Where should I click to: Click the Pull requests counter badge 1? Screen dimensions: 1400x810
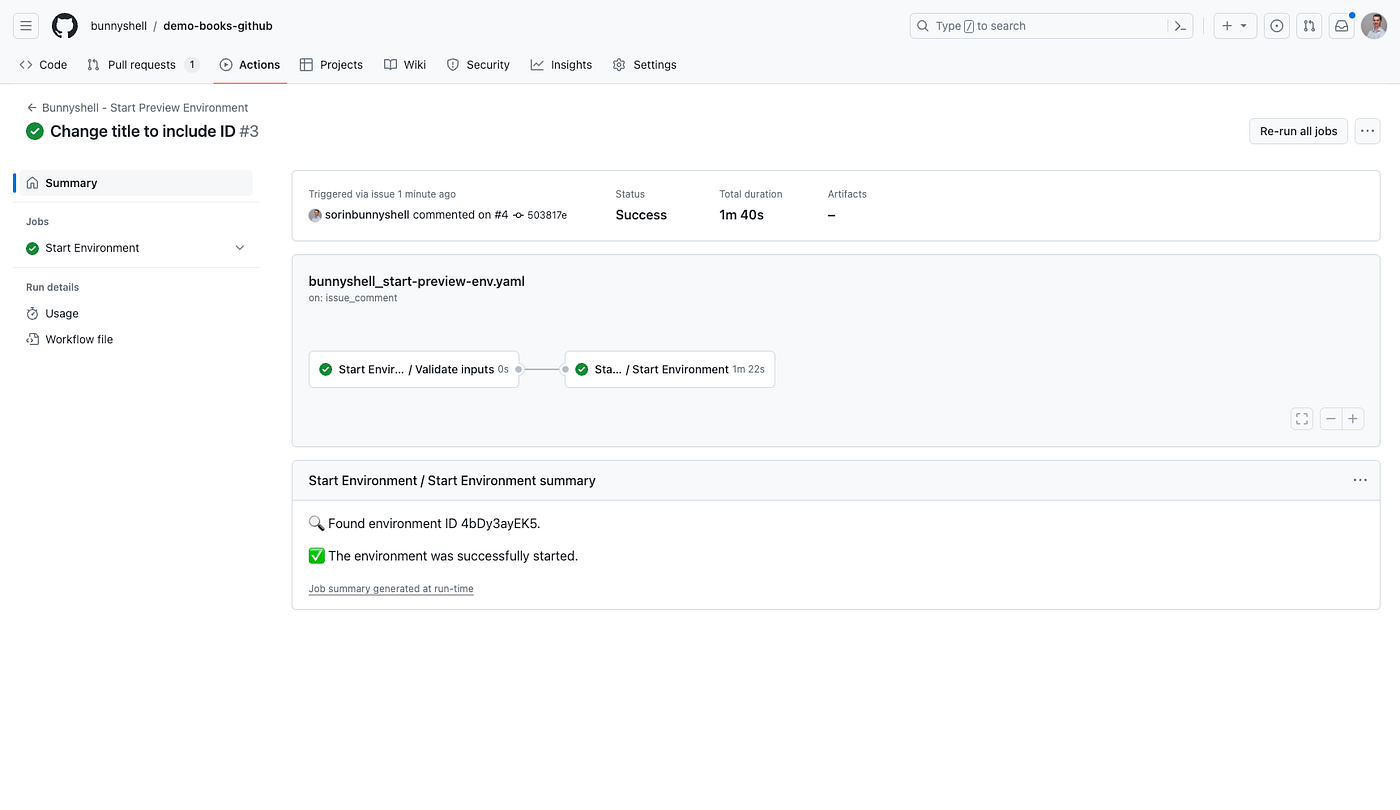pos(192,65)
